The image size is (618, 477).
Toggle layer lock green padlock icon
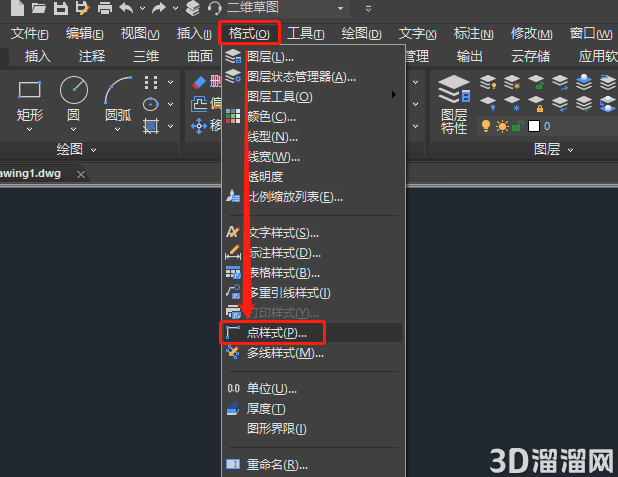(x=517, y=127)
